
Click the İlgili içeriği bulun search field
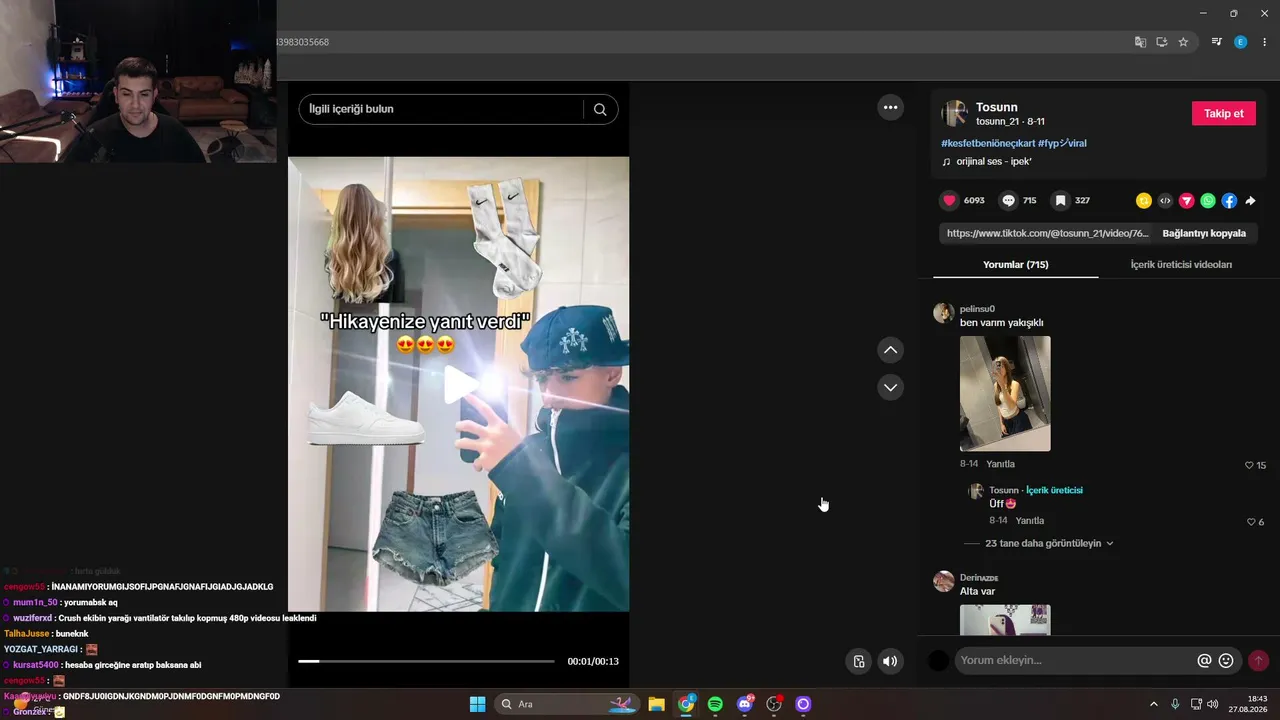point(458,109)
